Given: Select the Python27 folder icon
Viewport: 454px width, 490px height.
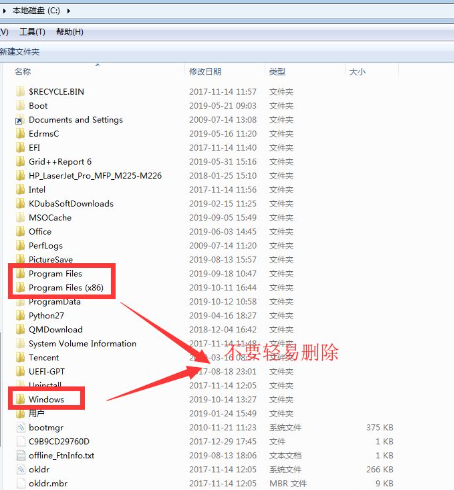Looking at the screenshot, I should (x=20, y=315).
